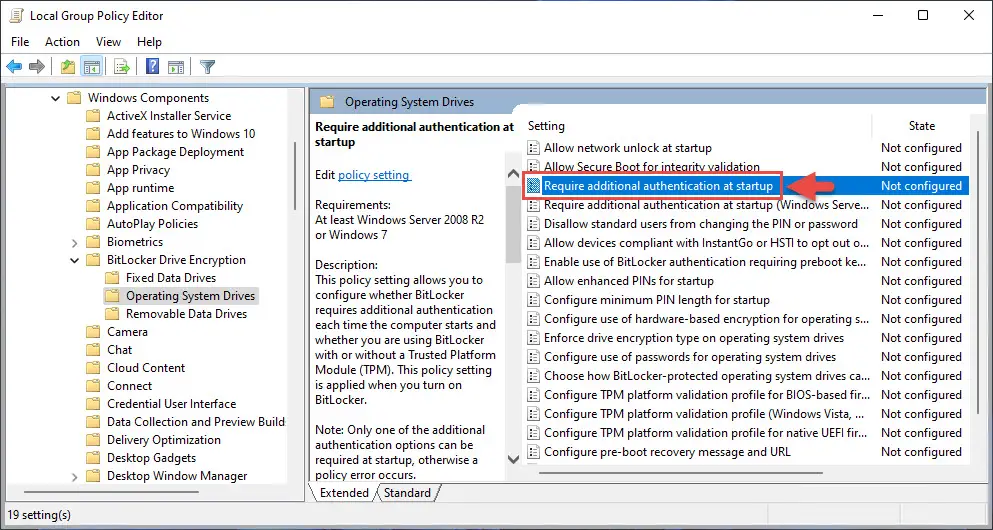The height and width of the screenshot is (530, 993).
Task: Collapse the BitLocker Drive Encryption node
Action: point(75,260)
